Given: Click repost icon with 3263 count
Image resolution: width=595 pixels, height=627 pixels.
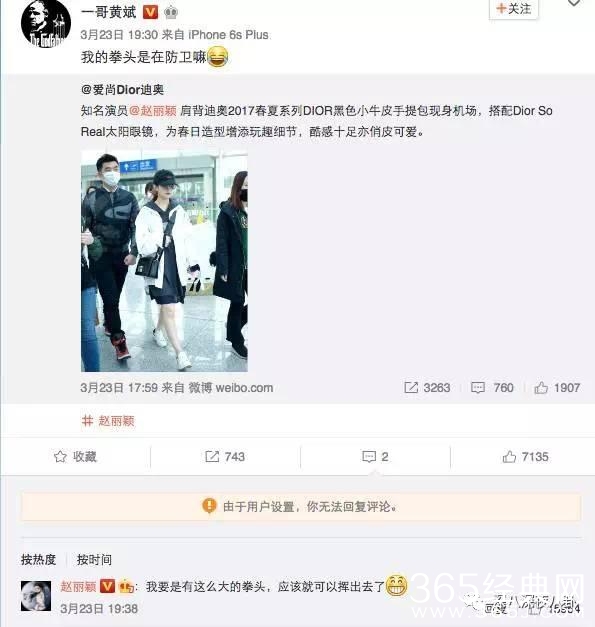Looking at the screenshot, I should pyautogui.click(x=427, y=387).
